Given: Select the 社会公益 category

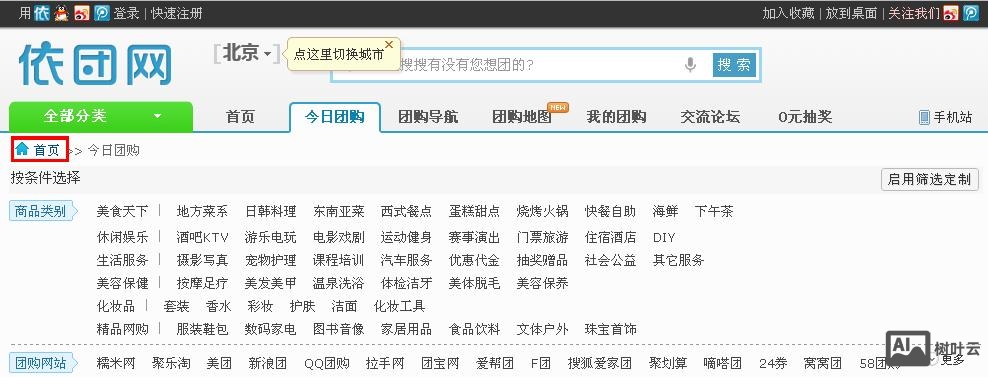Looking at the screenshot, I should click(x=611, y=260).
